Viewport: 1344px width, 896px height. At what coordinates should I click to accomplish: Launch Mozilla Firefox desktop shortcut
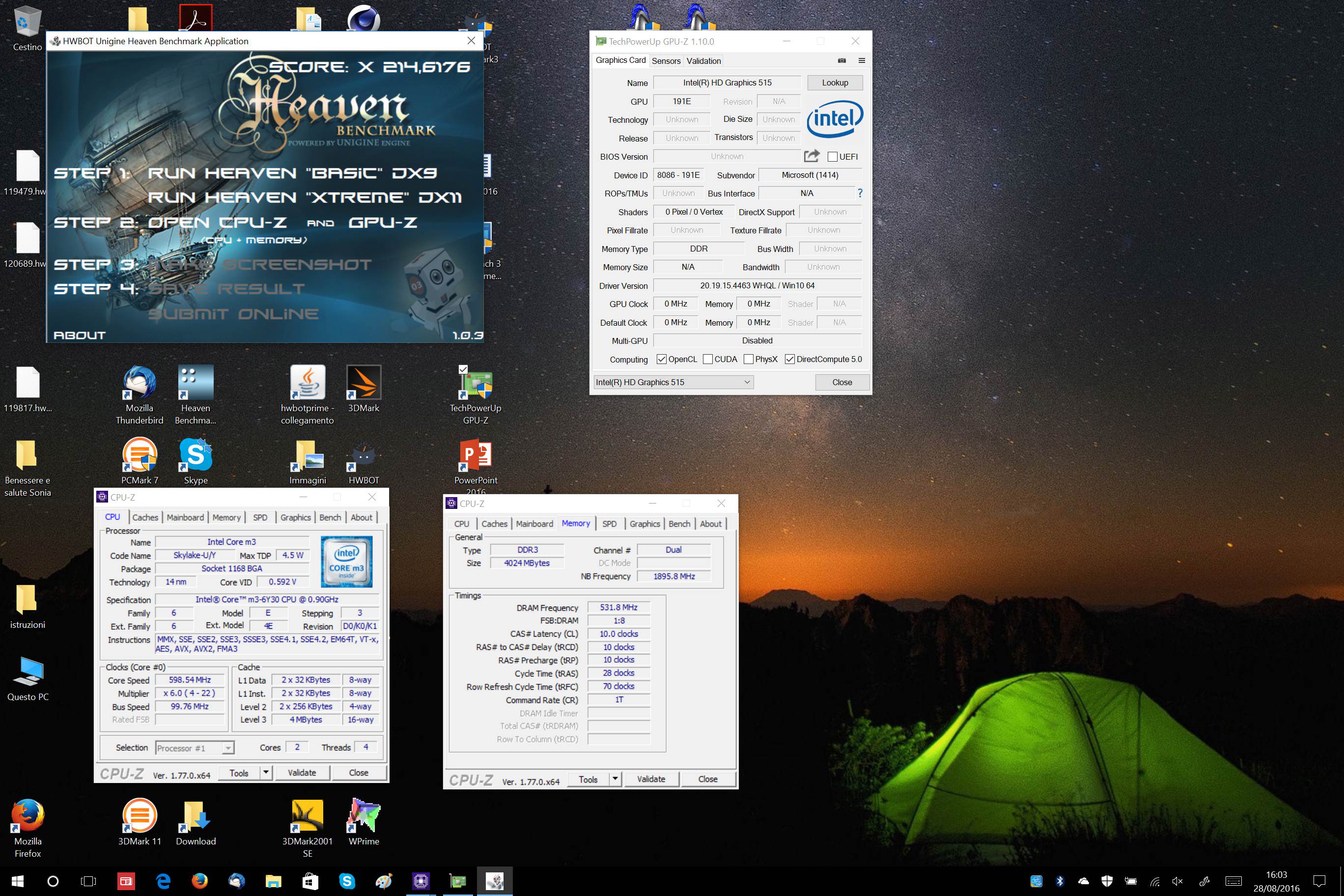28,827
